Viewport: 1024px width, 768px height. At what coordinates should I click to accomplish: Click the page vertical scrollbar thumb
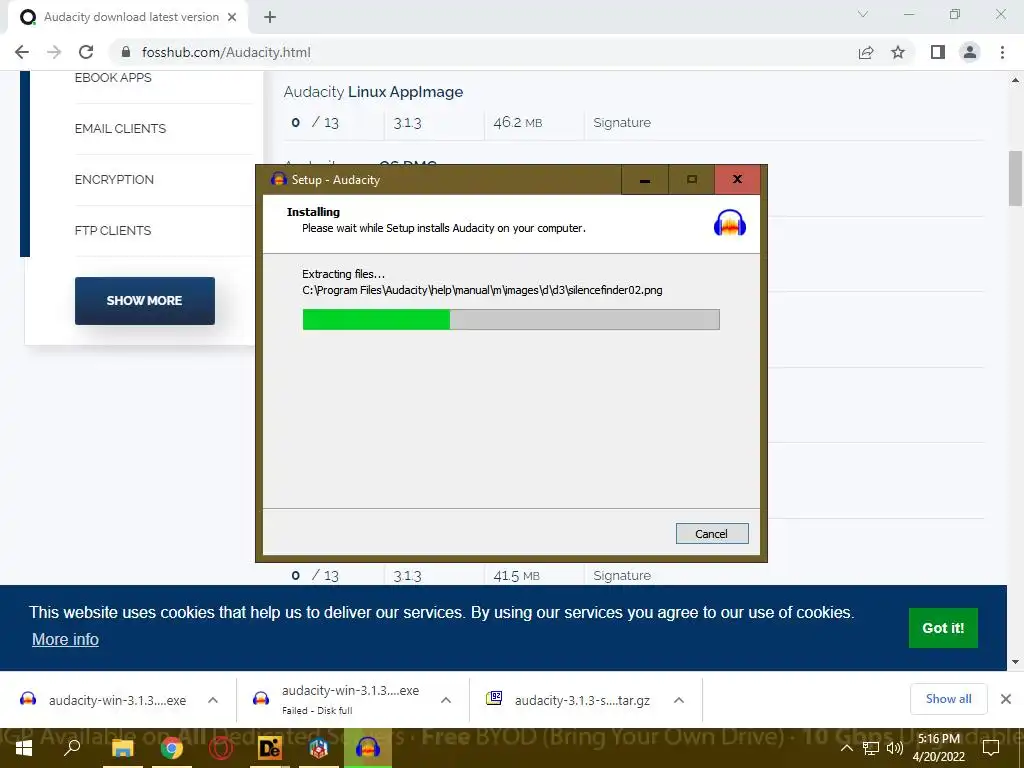(1015, 178)
